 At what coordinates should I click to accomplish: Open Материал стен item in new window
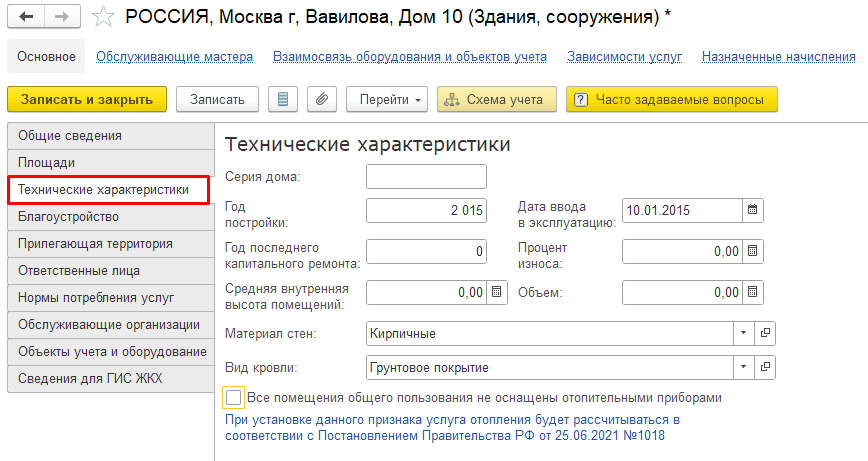tap(765, 333)
